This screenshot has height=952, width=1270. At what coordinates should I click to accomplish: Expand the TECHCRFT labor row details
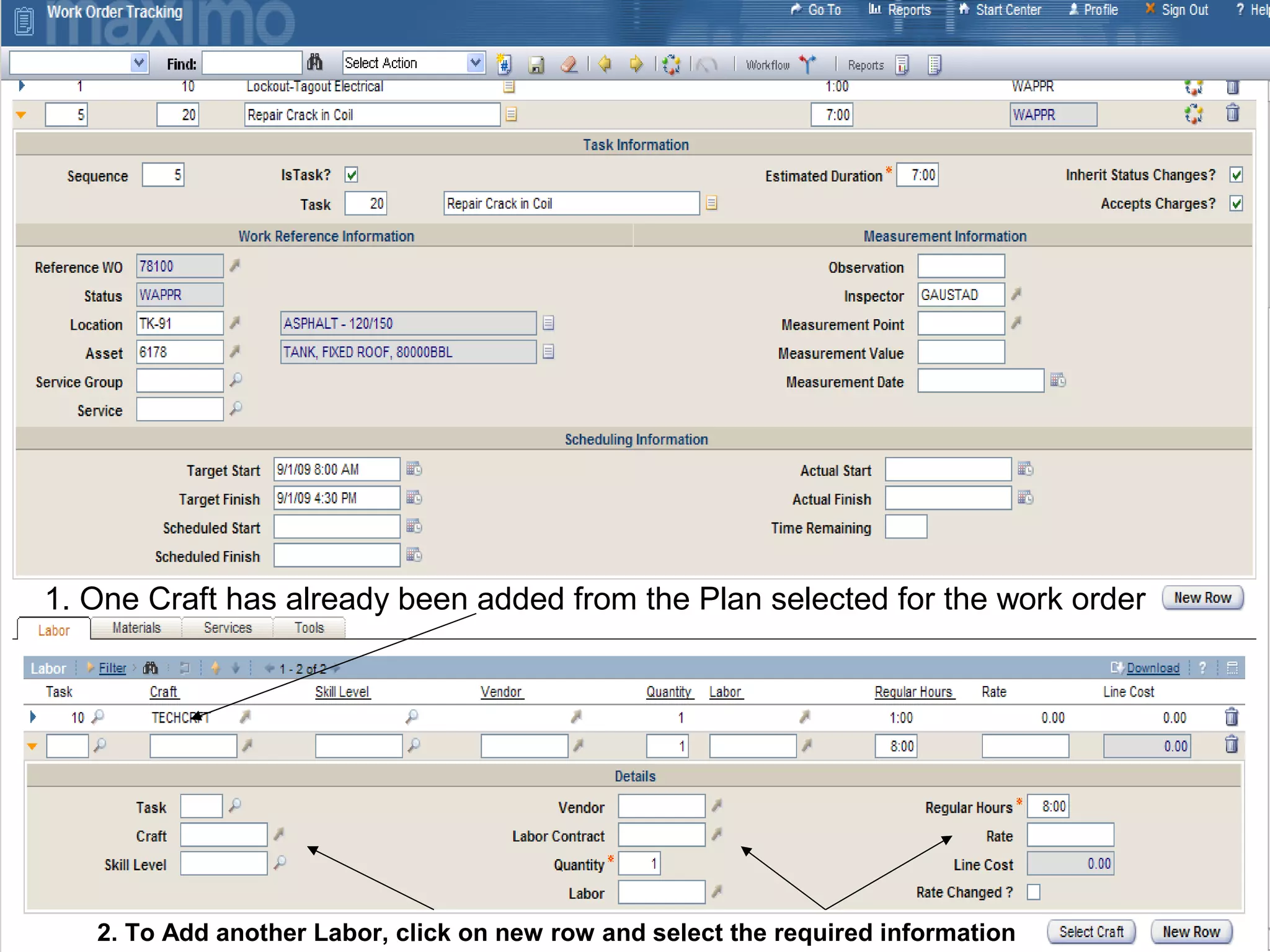tap(33, 717)
